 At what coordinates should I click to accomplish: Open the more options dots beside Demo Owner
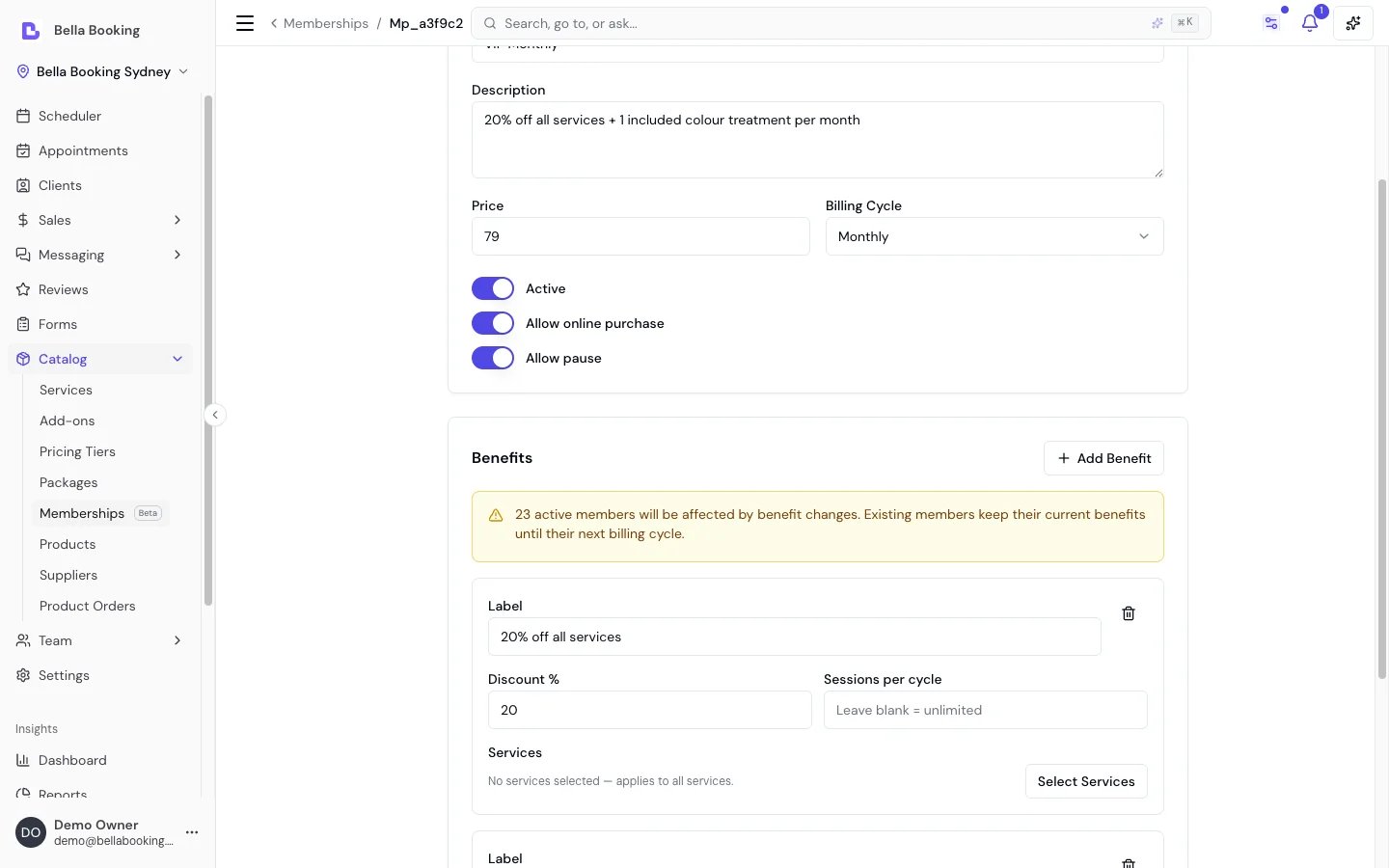coord(192,832)
